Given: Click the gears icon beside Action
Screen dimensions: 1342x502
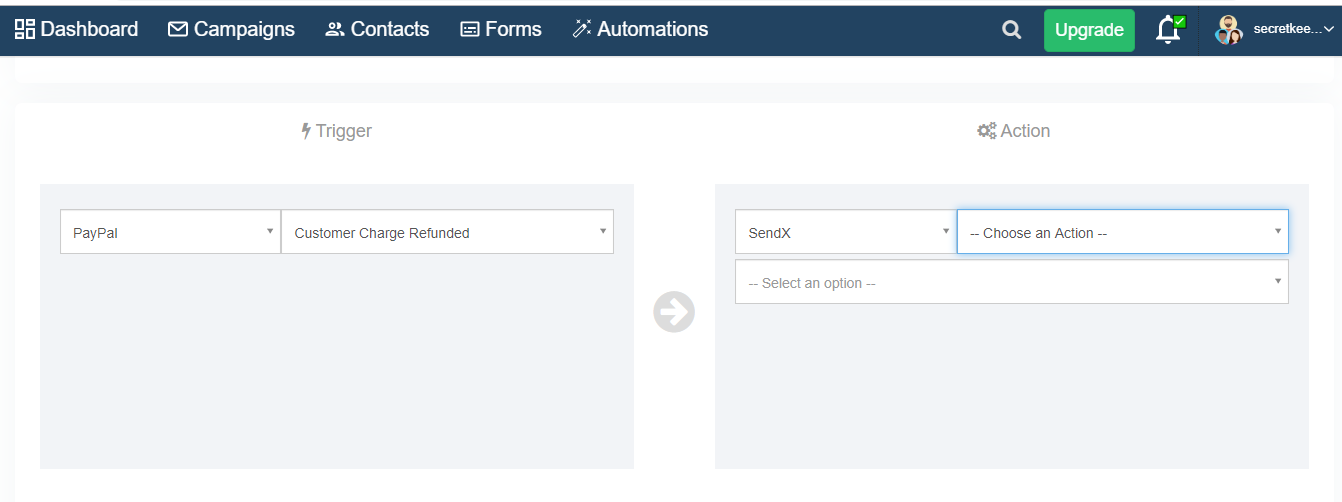Looking at the screenshot, I should (987, 131).
